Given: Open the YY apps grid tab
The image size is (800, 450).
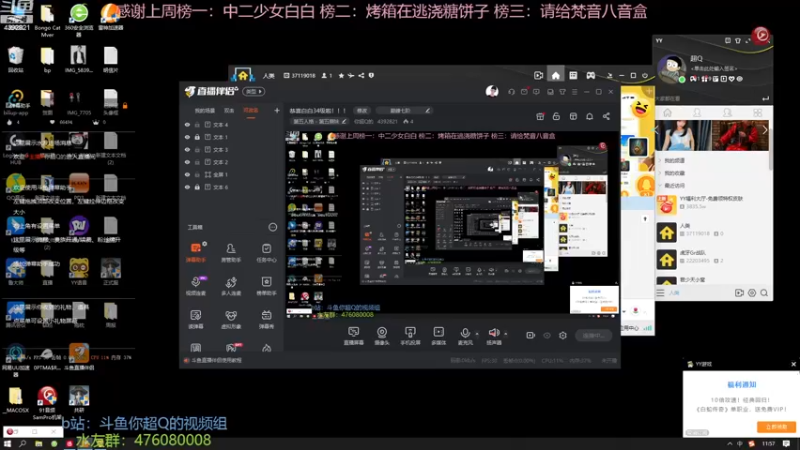Looking at the screenshot, I should 757,113.
